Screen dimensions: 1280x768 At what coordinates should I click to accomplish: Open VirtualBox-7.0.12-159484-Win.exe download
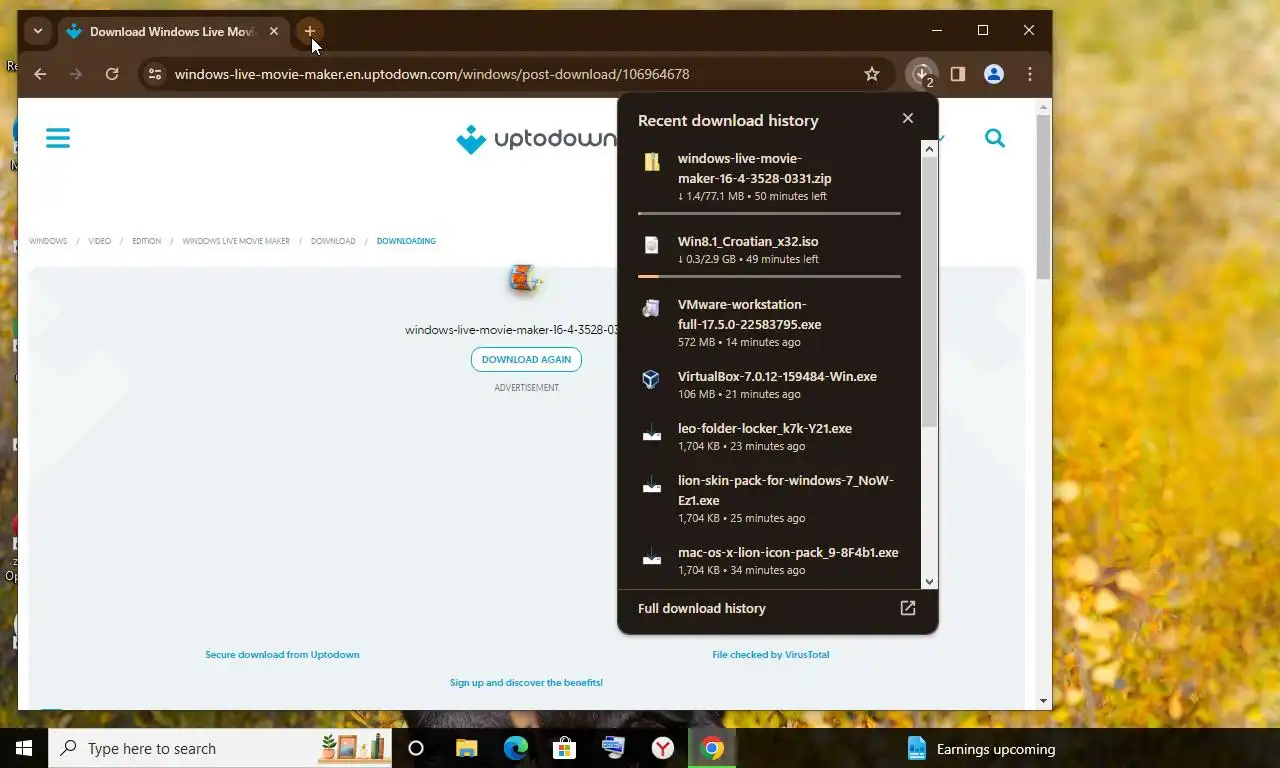point(769,384)
